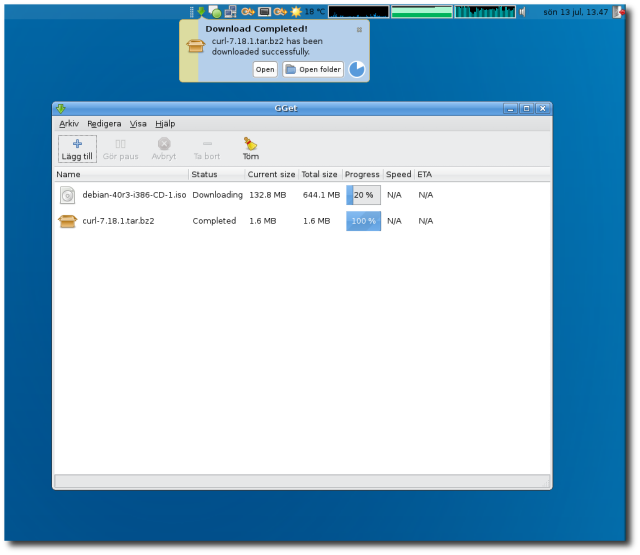The height and width of the screenshot is (555, 640).
Task: Click the Töm (clear list) broom icon
Action: [250, 149]
